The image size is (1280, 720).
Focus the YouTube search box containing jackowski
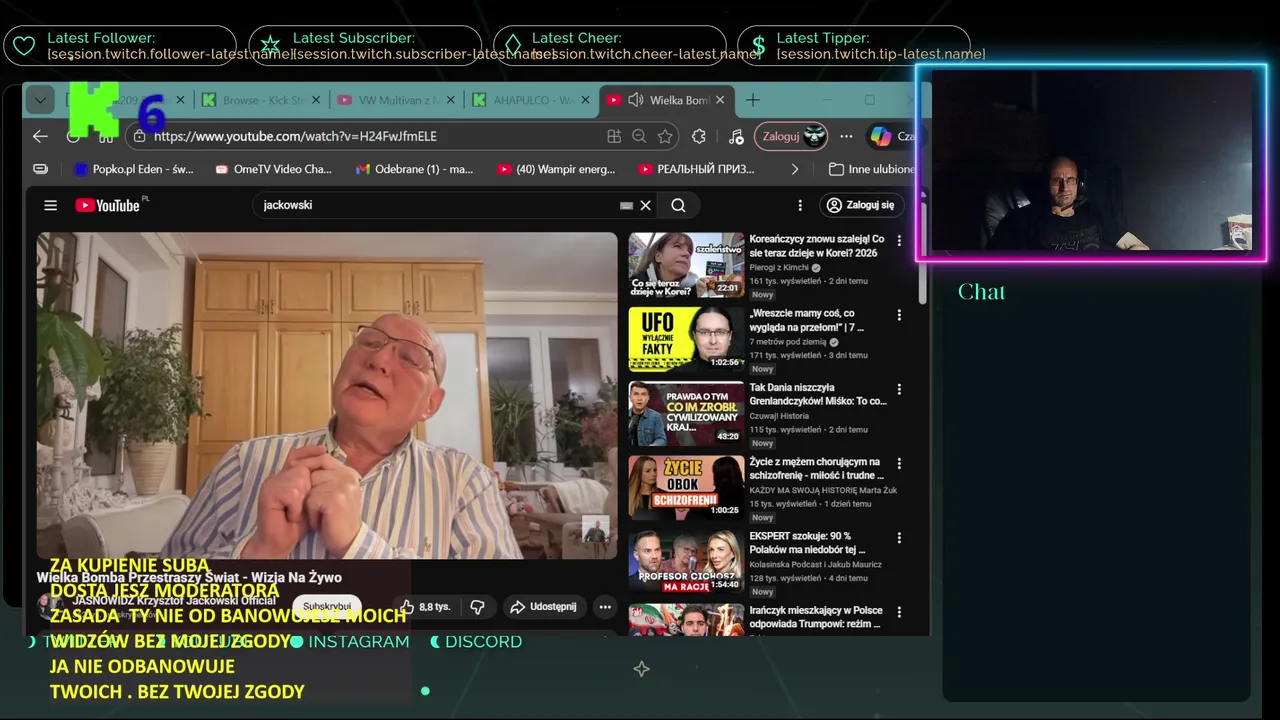click(435, 205)
